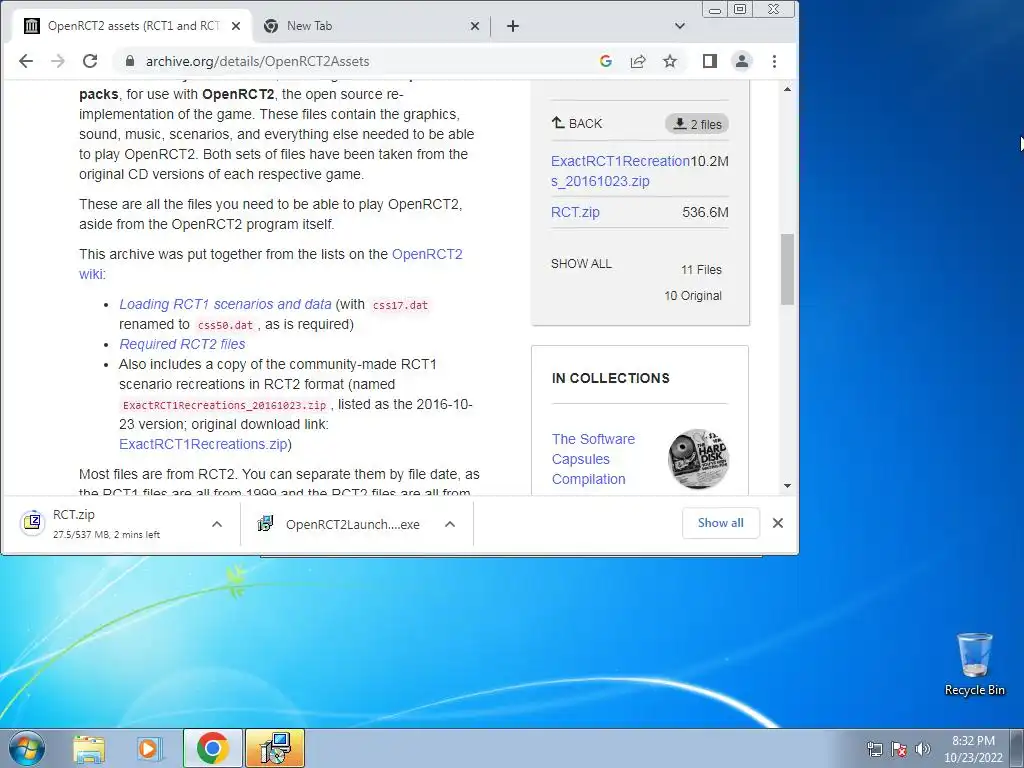Open Windows Media Player from taskbar
The image size is (1024, 768).
point(149,748)
